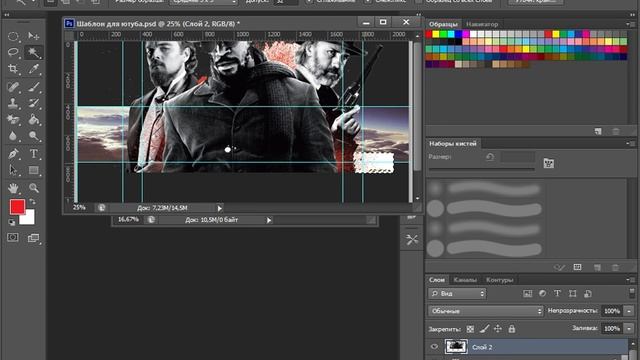Toggle lock layer position
This screenshot has width=640, height=360.
(498, 329)
